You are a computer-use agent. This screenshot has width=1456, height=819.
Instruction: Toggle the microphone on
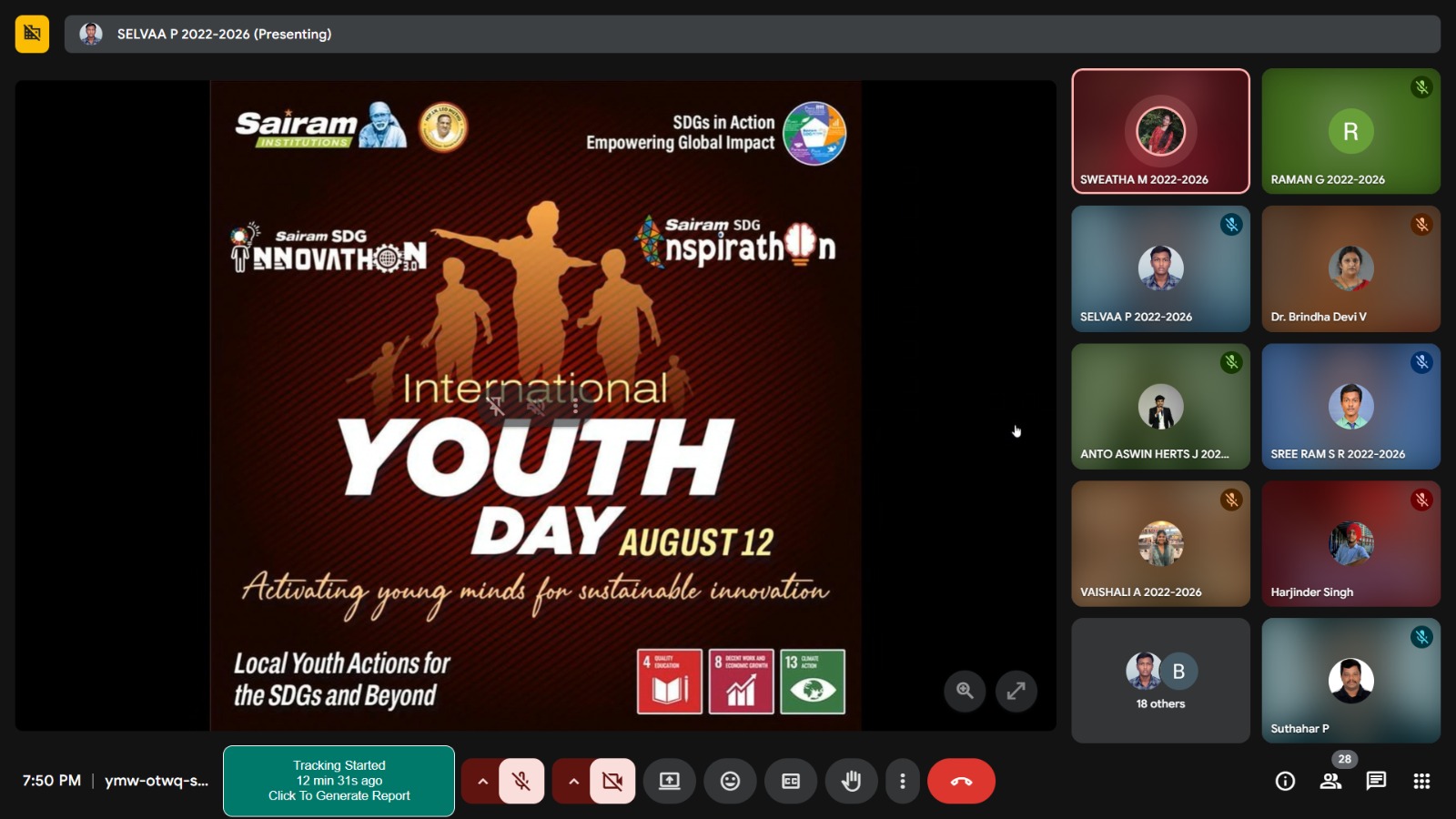521,781
